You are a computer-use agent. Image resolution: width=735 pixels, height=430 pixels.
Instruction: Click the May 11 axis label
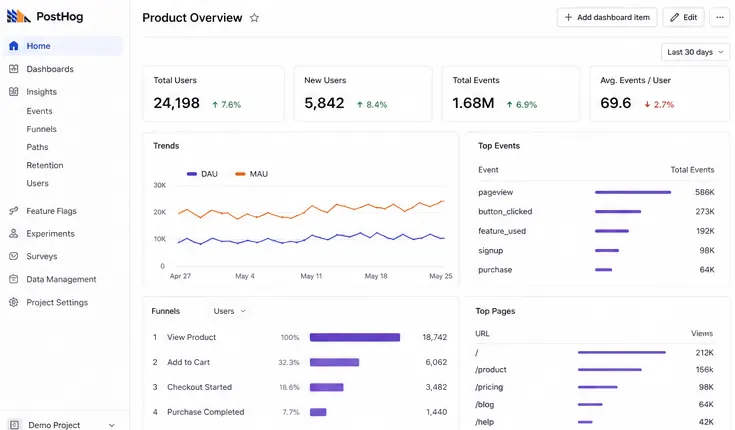point(311,276)
